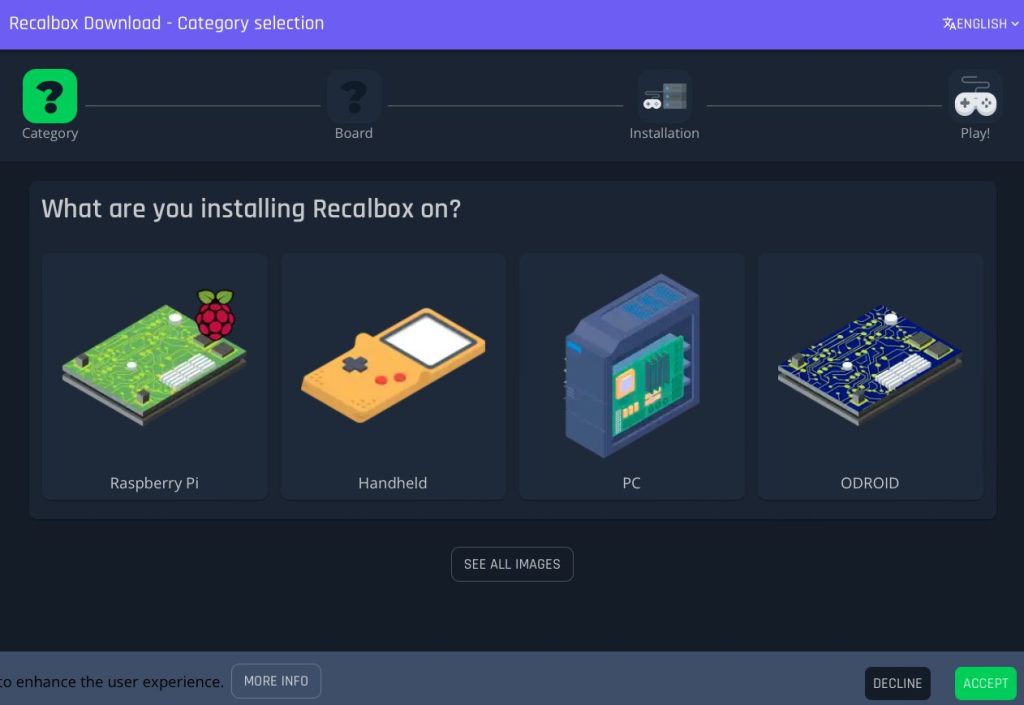The width and height of the screenshot is (1024, 705).
Task: Click the ODROID card label
Action: (870, 483)
